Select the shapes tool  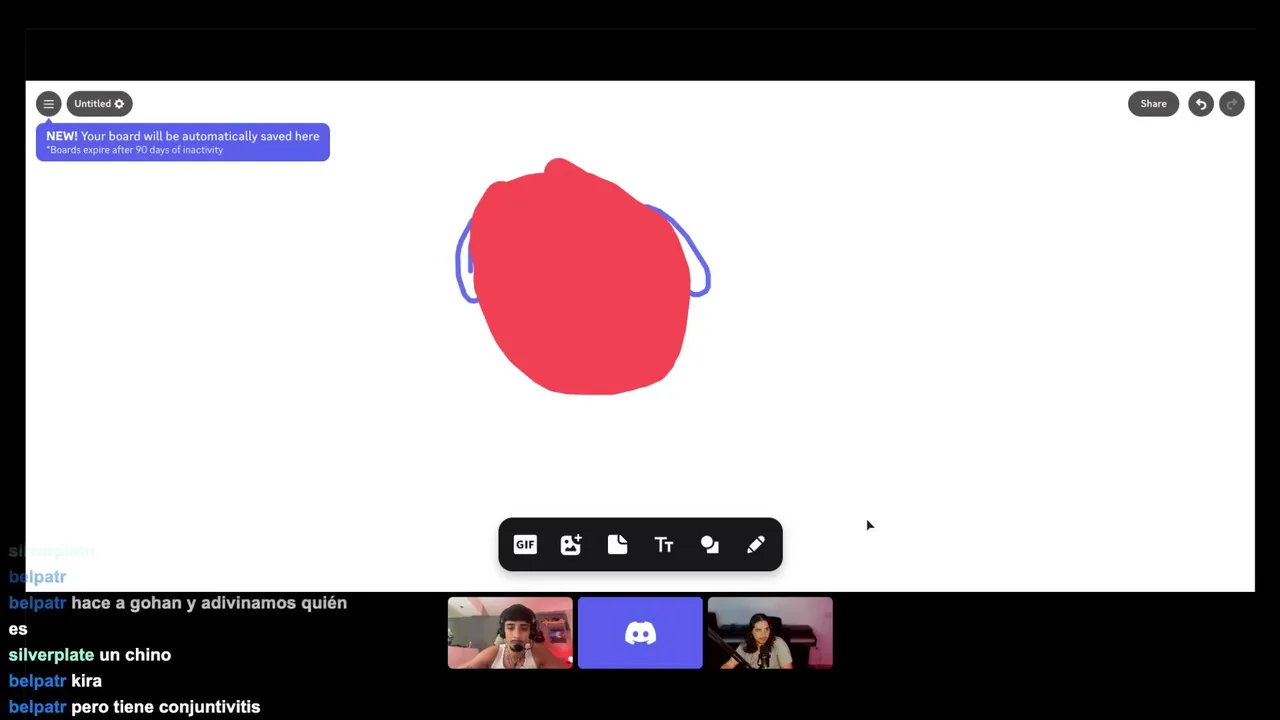[710, 545]
